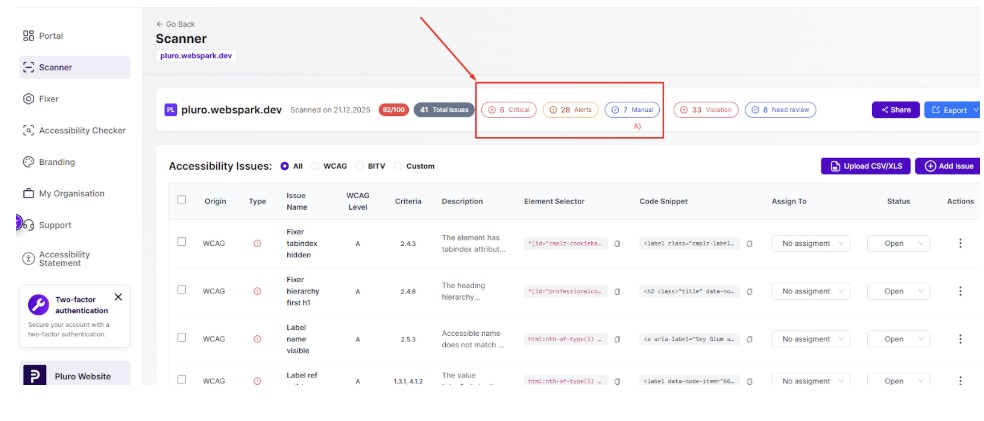Copy element selector for Label name visible row
Screen dimensions: 984x421
[617, 339]
